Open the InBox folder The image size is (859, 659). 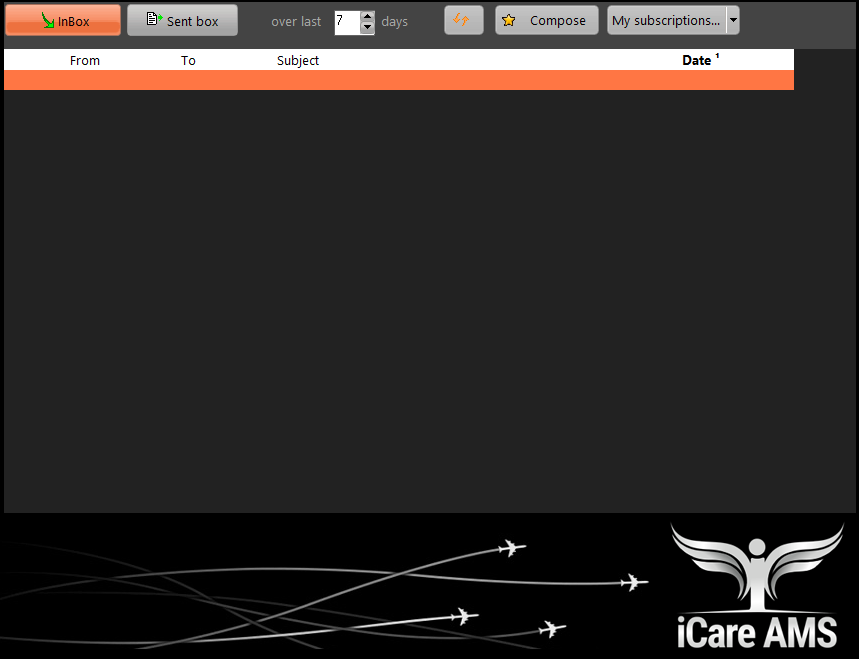point(63,21)
